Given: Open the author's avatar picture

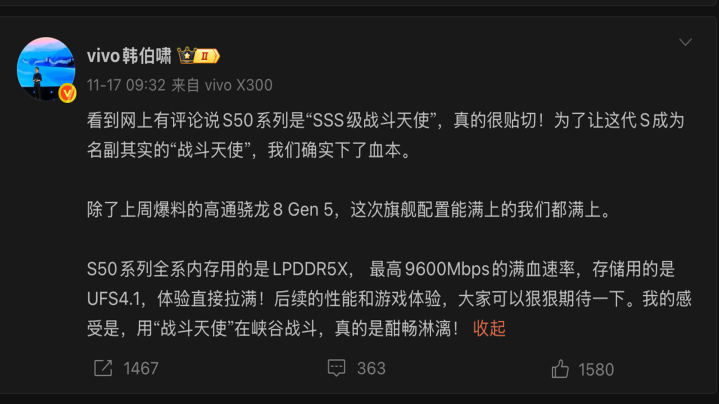Looking at the screenshot, I should [46, 68].
